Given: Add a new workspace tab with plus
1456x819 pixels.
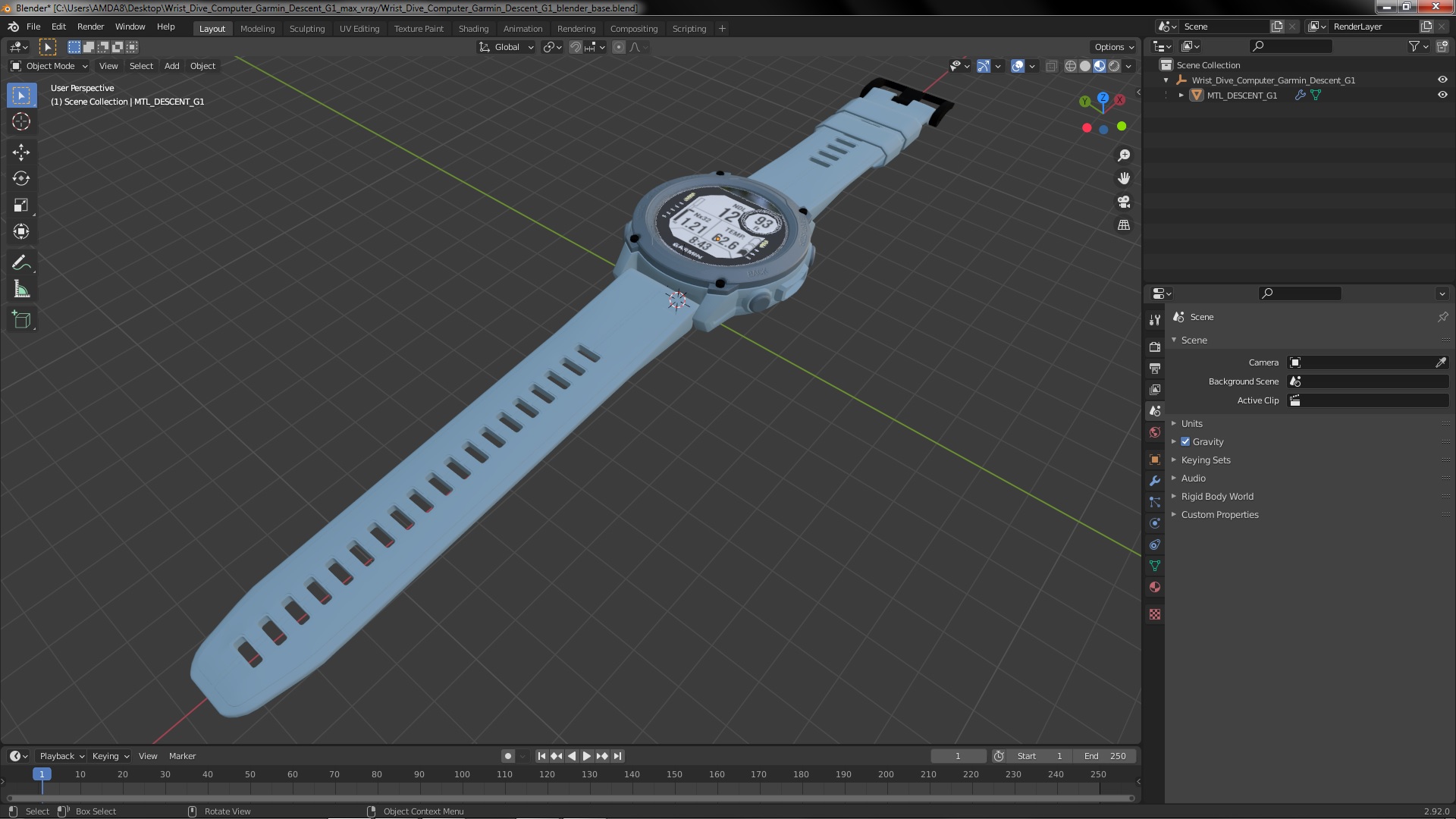Looking at the screenshot, I should pos(722,29).
